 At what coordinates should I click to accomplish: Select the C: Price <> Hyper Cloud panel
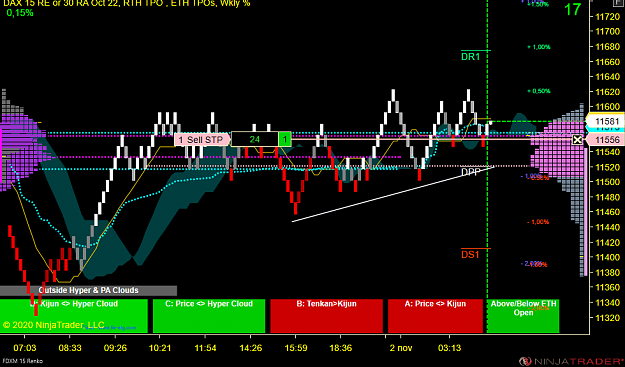[209, 316]
